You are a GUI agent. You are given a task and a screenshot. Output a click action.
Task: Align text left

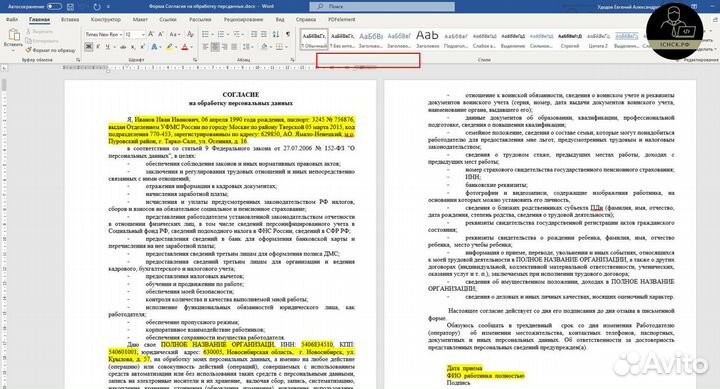click(x=205, y=47)
